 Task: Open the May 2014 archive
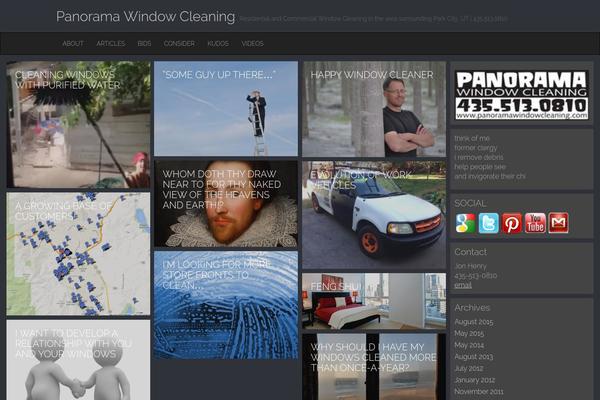(x=469, y=345)
